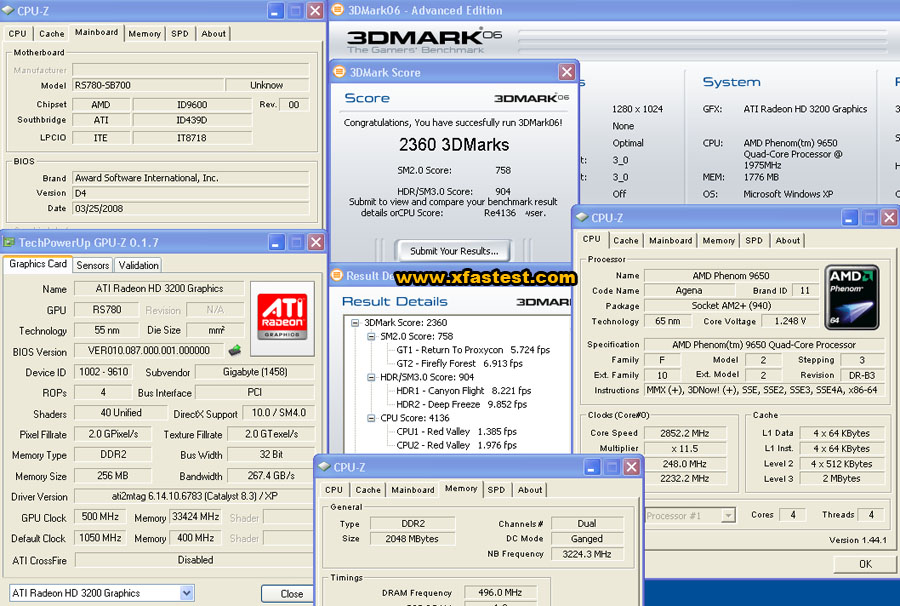
Task: Click the bottom CPU-Z Memory window title icon
Action: coord(324,467)
